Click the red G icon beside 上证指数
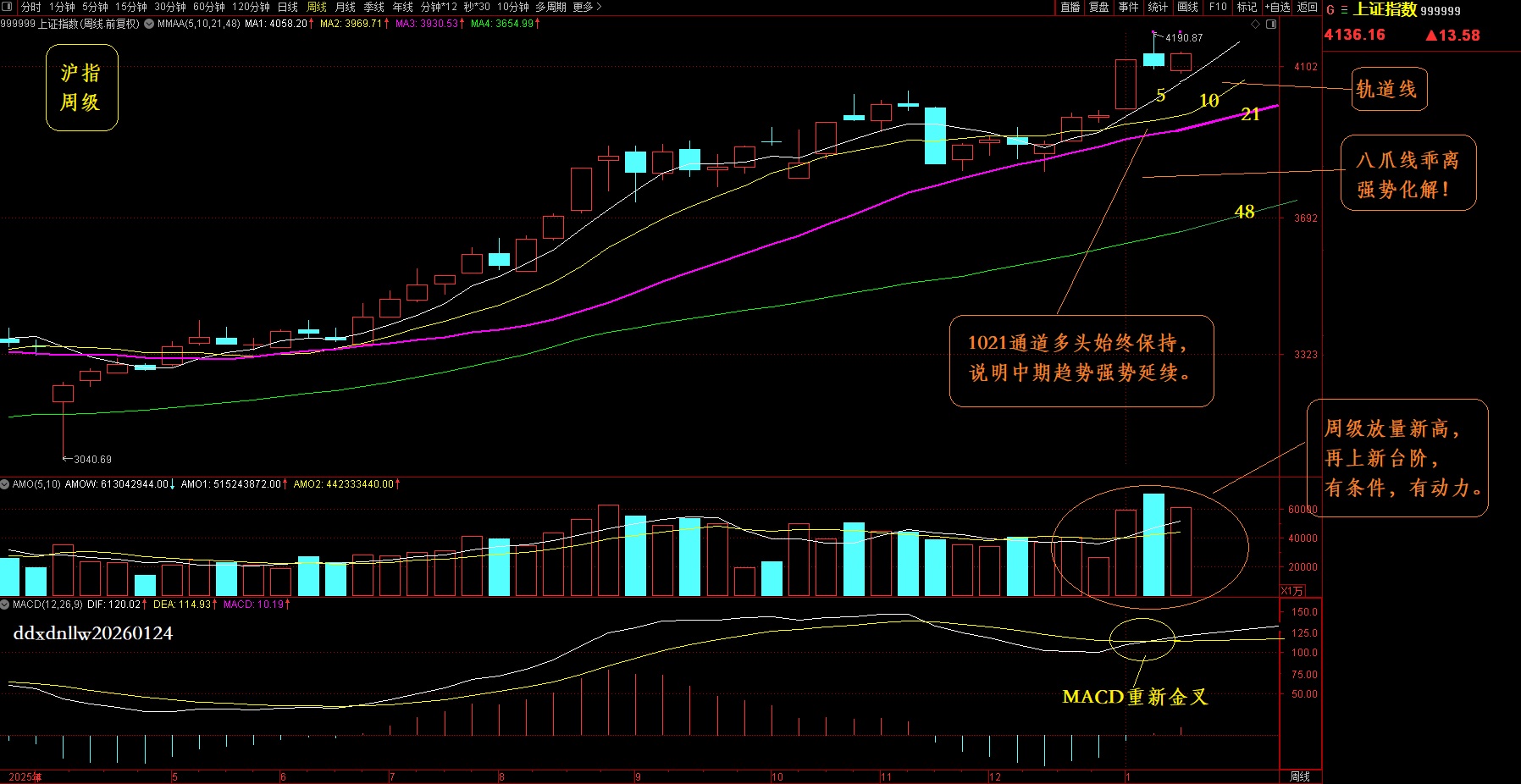This screenshot has width=1521, height=784. coord(1330,10)
